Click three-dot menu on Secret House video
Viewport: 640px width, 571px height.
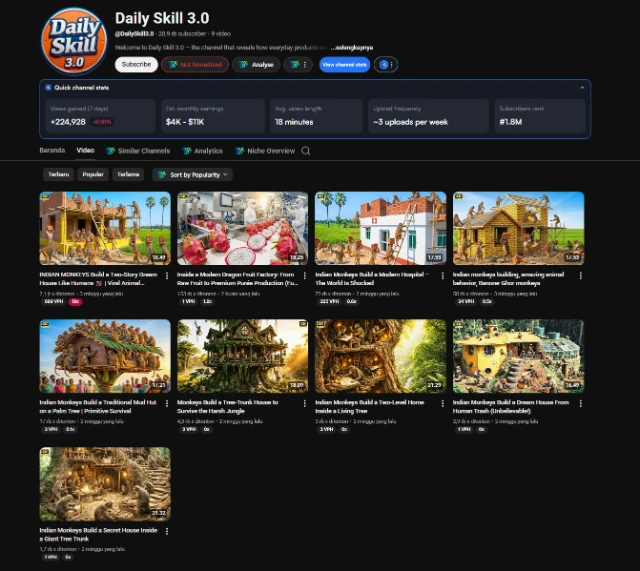pos(167,531)
